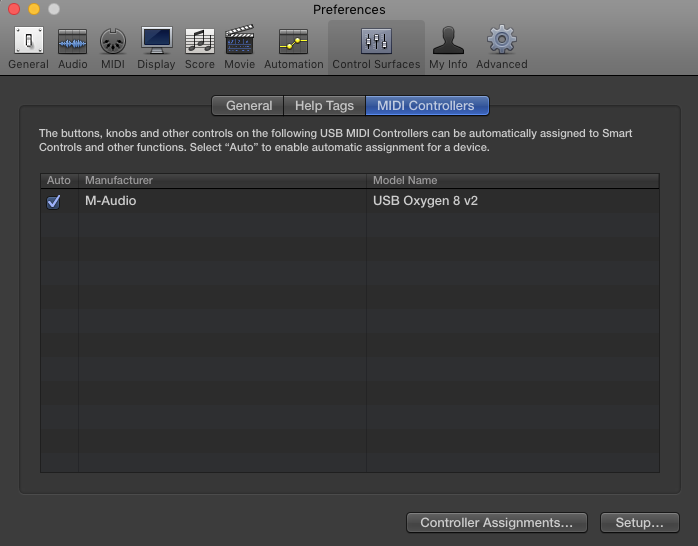698x546 pixels.
Task: Click the Model Name column header
Action: pos(513,180)
